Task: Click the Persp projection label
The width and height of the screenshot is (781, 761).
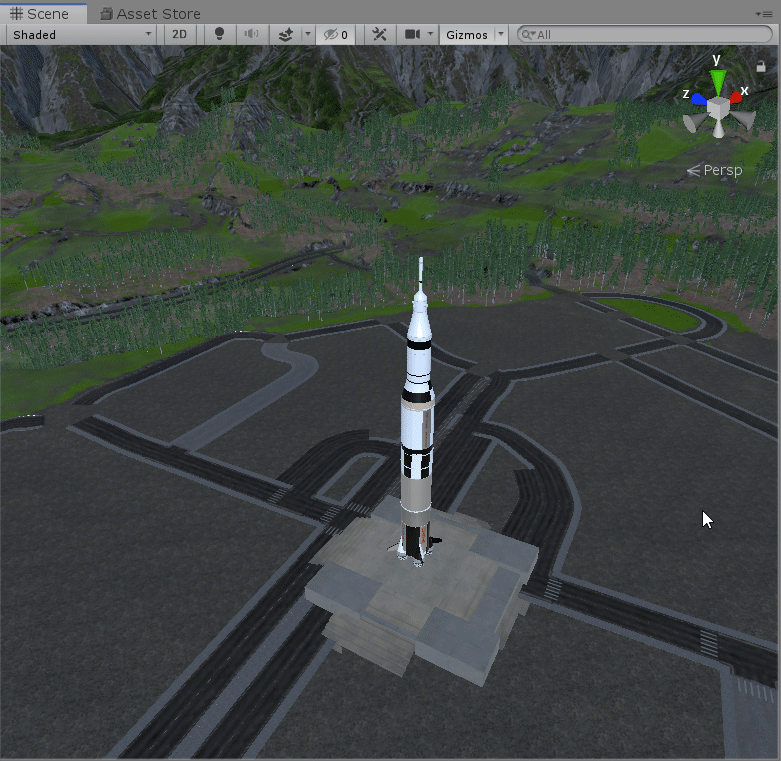Action: (722, 170)
